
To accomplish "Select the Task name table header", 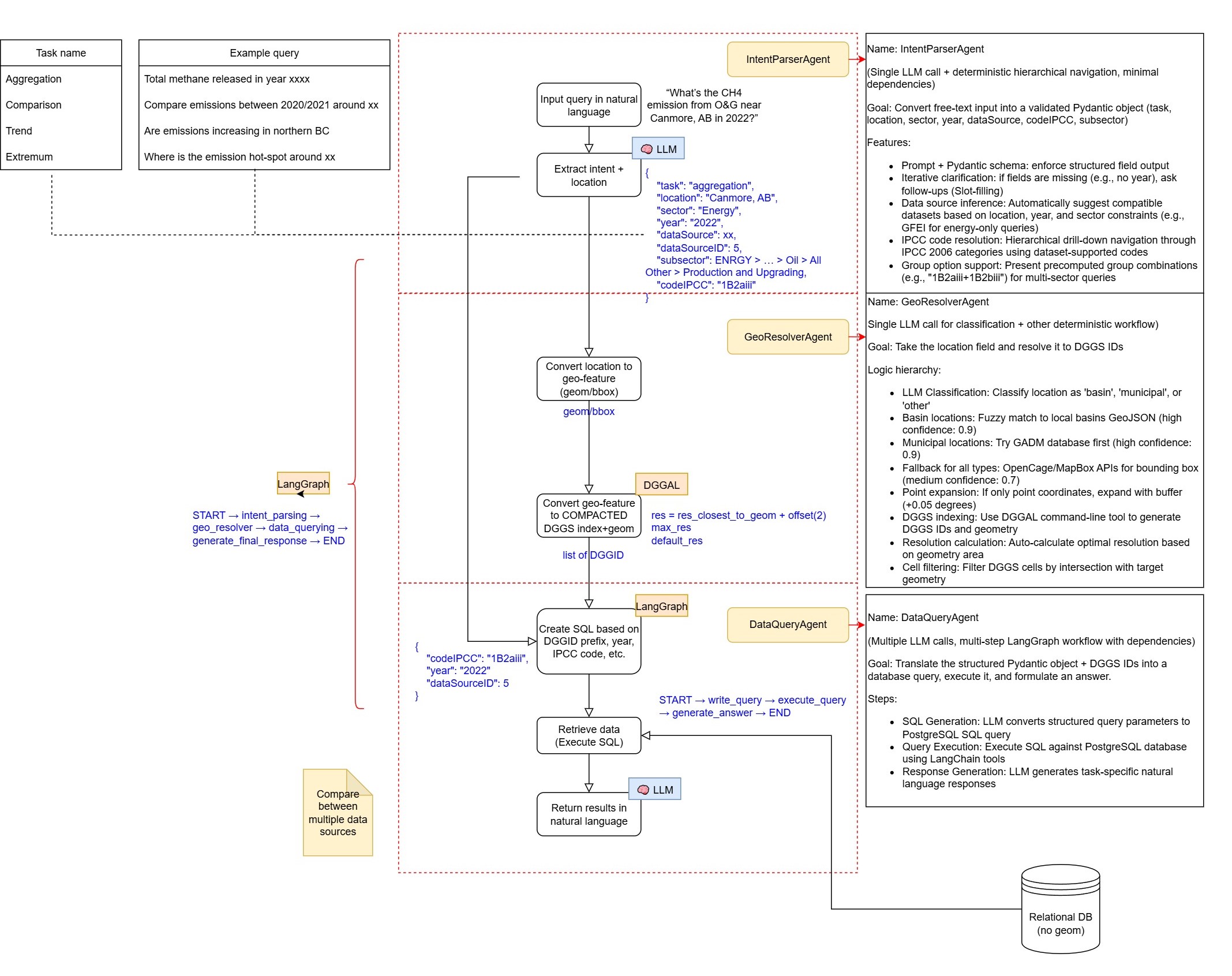I will tap(61, 53).
